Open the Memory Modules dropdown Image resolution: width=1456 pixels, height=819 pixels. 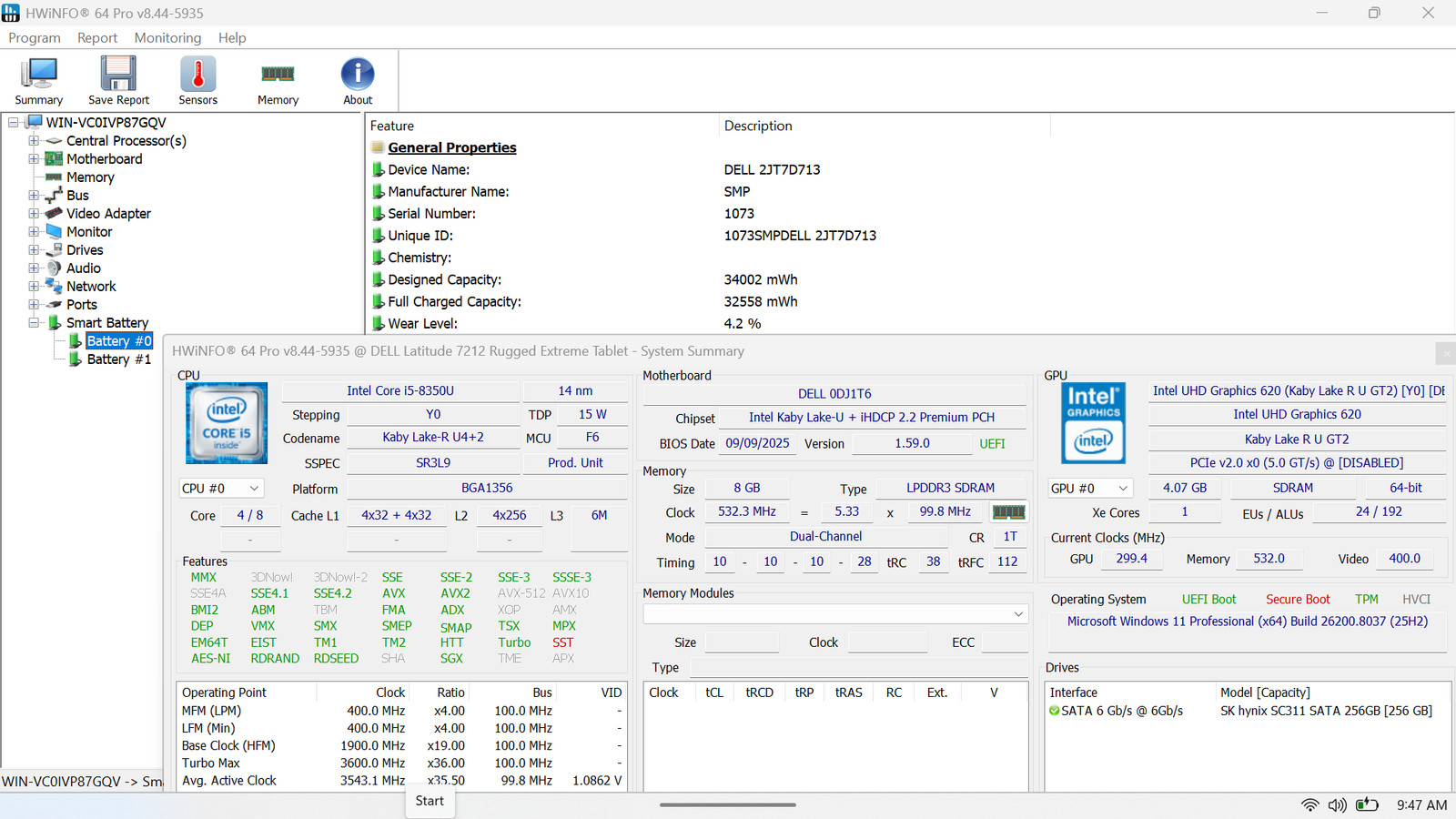(x=835, y=614)
